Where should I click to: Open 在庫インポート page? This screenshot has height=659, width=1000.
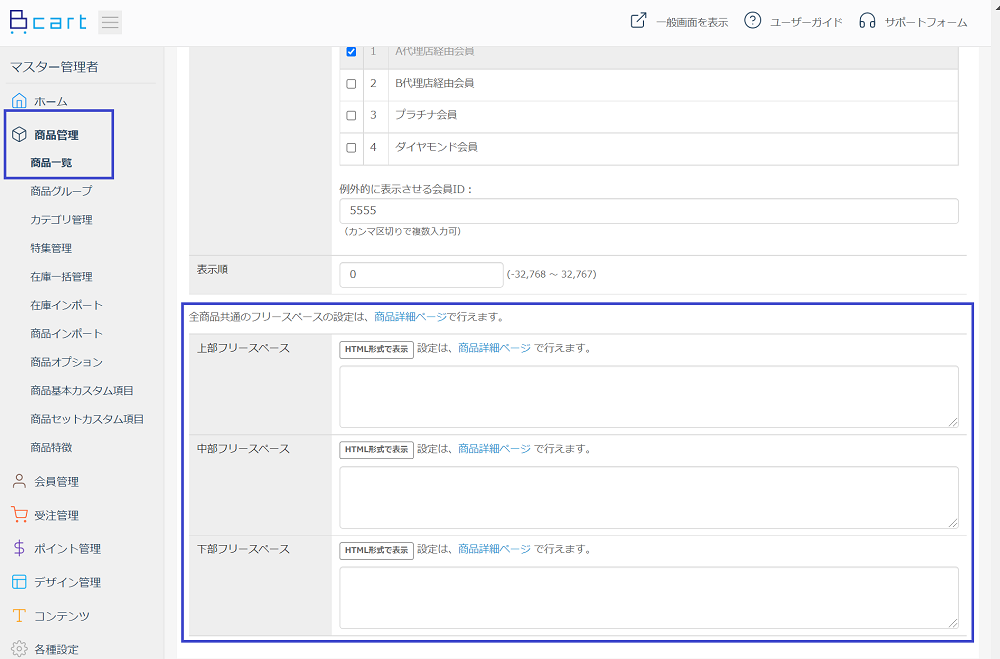click(66, 305)
